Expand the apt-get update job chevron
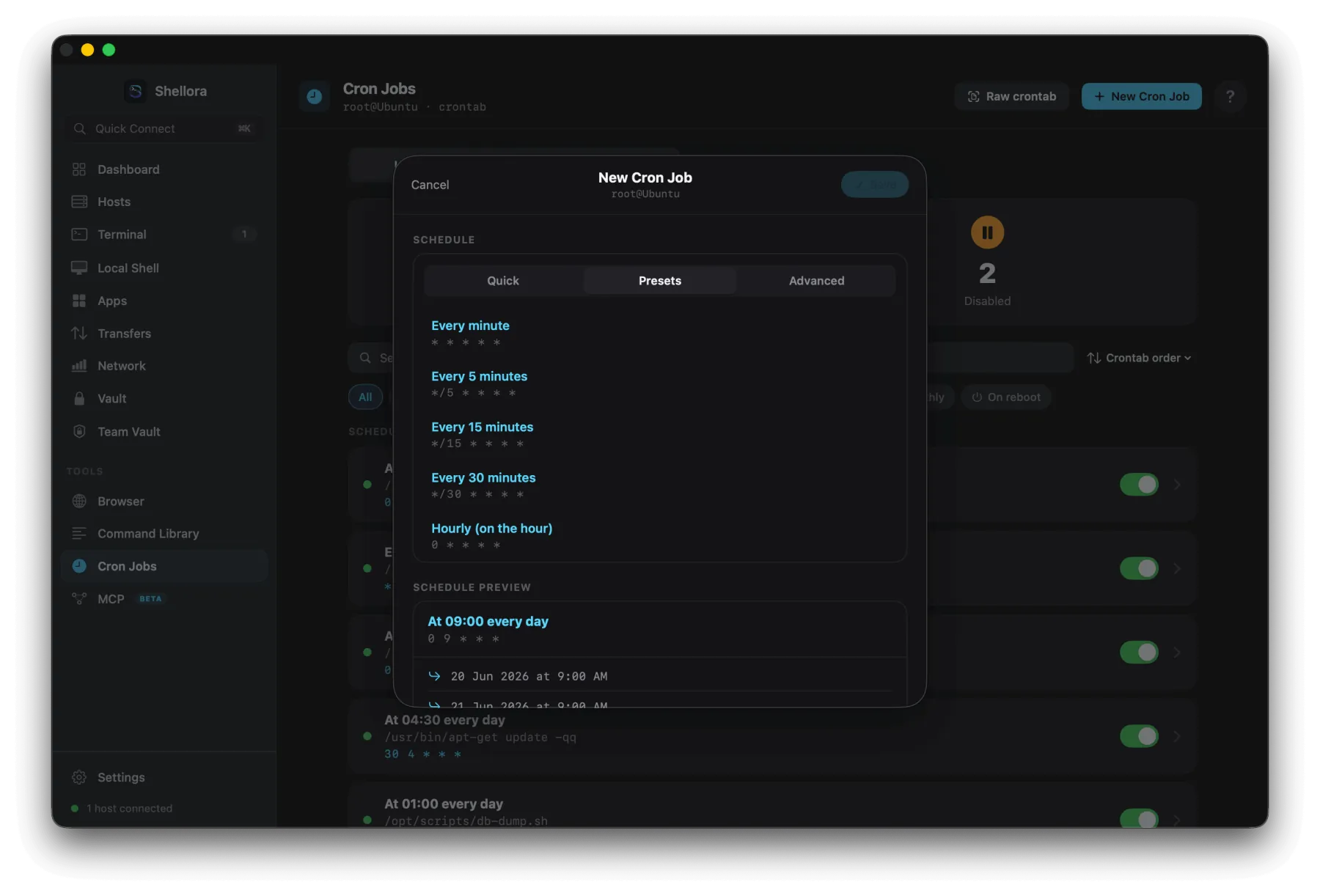This screenshot has width=1320, height=896. pos(1177,736)
